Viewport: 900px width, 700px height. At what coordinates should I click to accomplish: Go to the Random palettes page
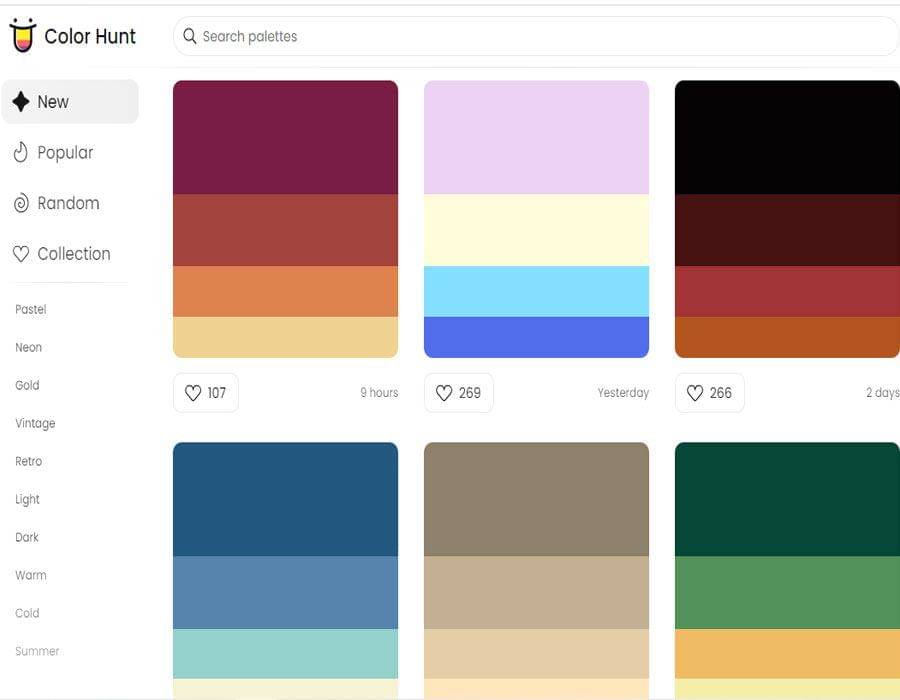[x=68, y=203]
